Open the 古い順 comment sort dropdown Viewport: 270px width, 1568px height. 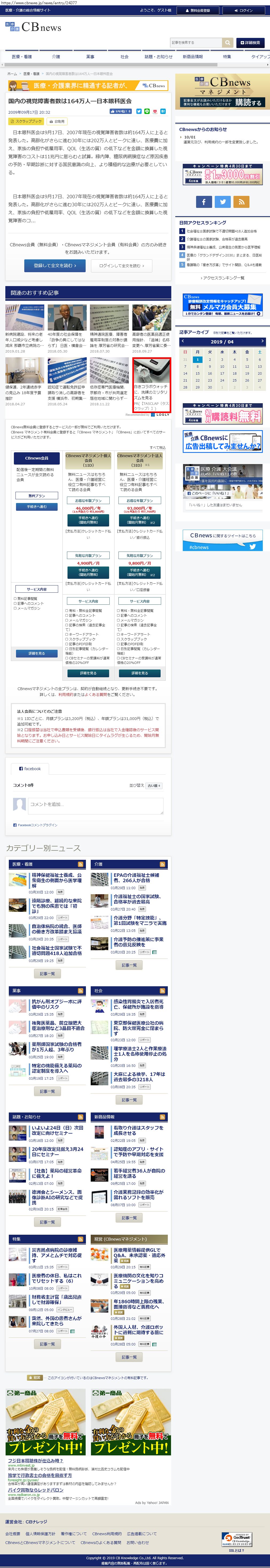pos(154,786)
